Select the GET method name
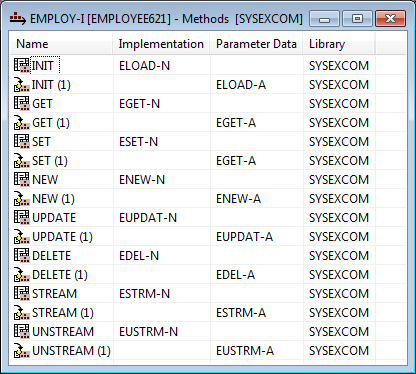This screenshot has width=416, height=374. pyautogui.click(x=42, y=104)
